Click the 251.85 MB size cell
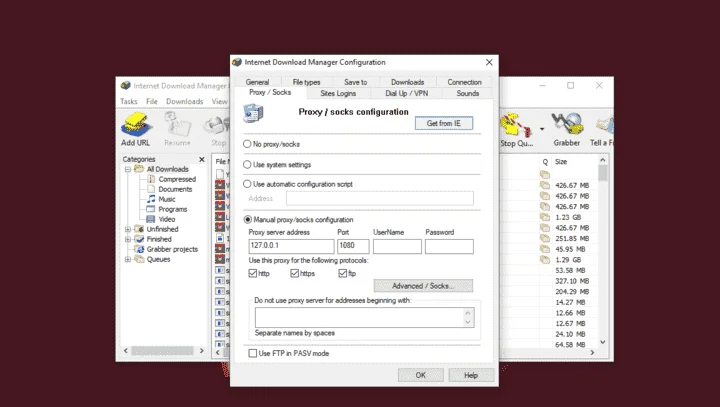The image size is (720, 407). point(572,238)
